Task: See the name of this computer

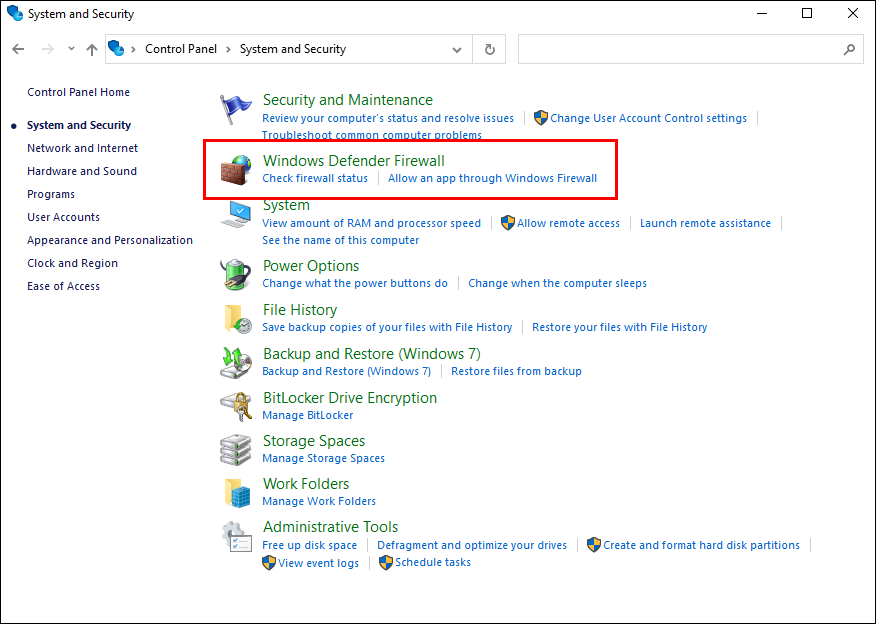Action: [x=340, y=240]
